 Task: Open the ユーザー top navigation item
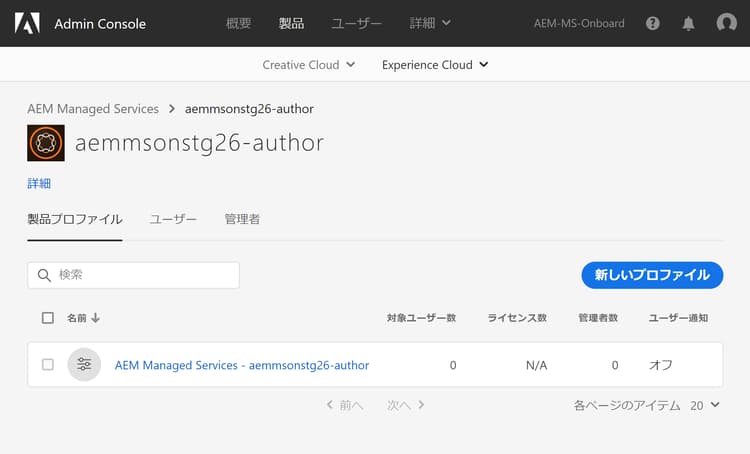(x=356, y=23)
